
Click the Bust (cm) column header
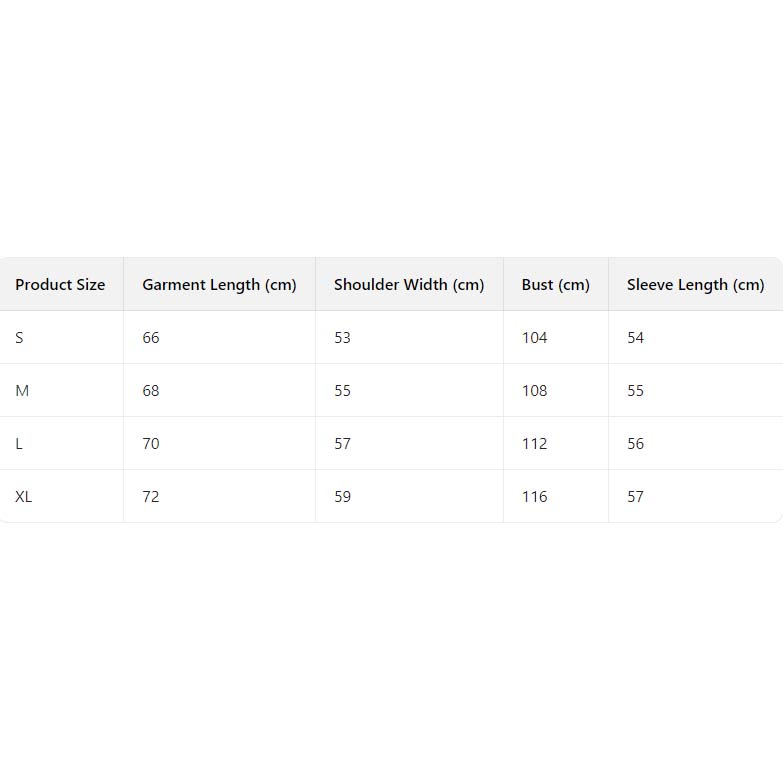[555, 285]
